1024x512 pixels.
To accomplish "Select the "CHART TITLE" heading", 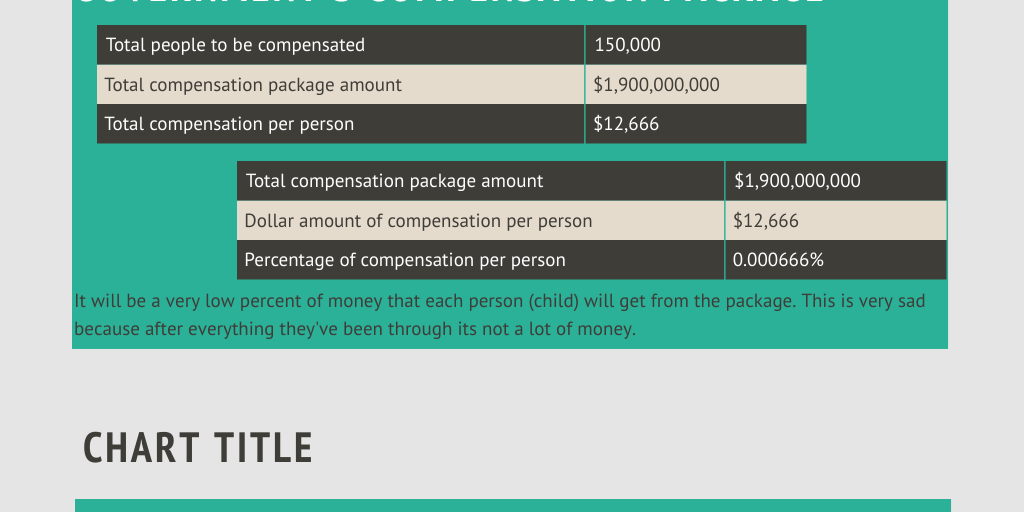I will point(198,448).
